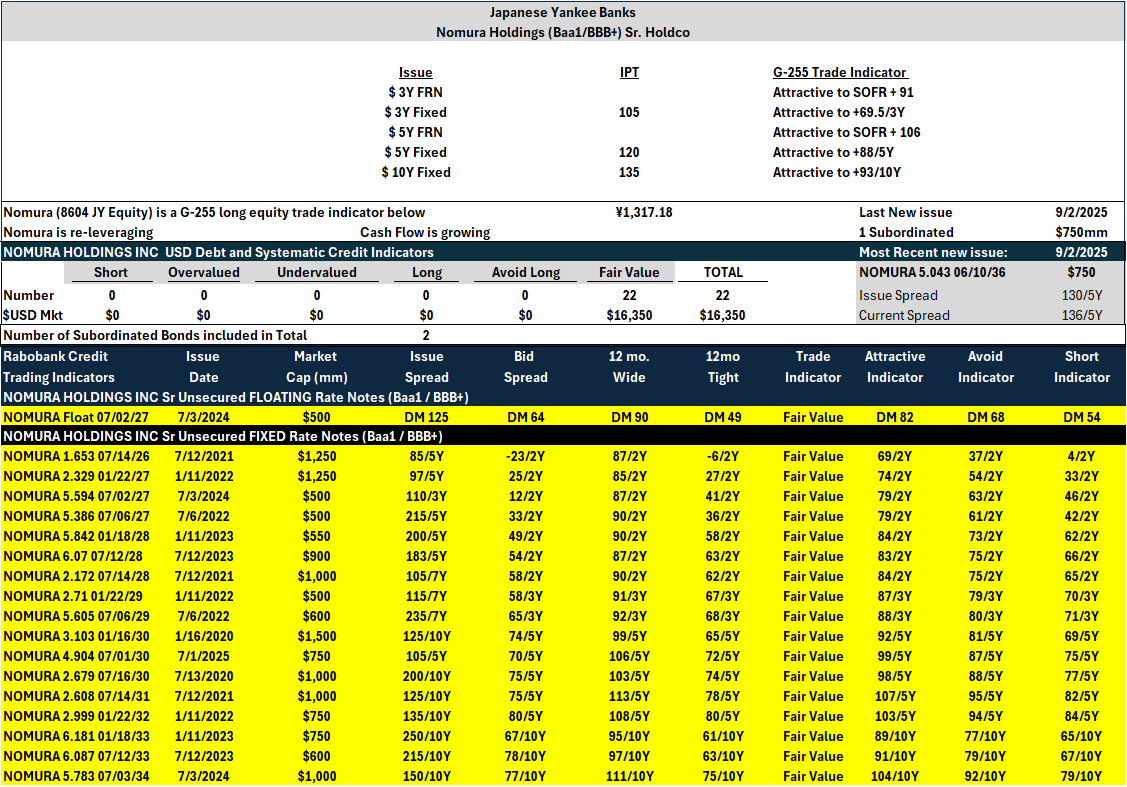Select the -23/2Y bid spread cell

[x=525, y=456]
